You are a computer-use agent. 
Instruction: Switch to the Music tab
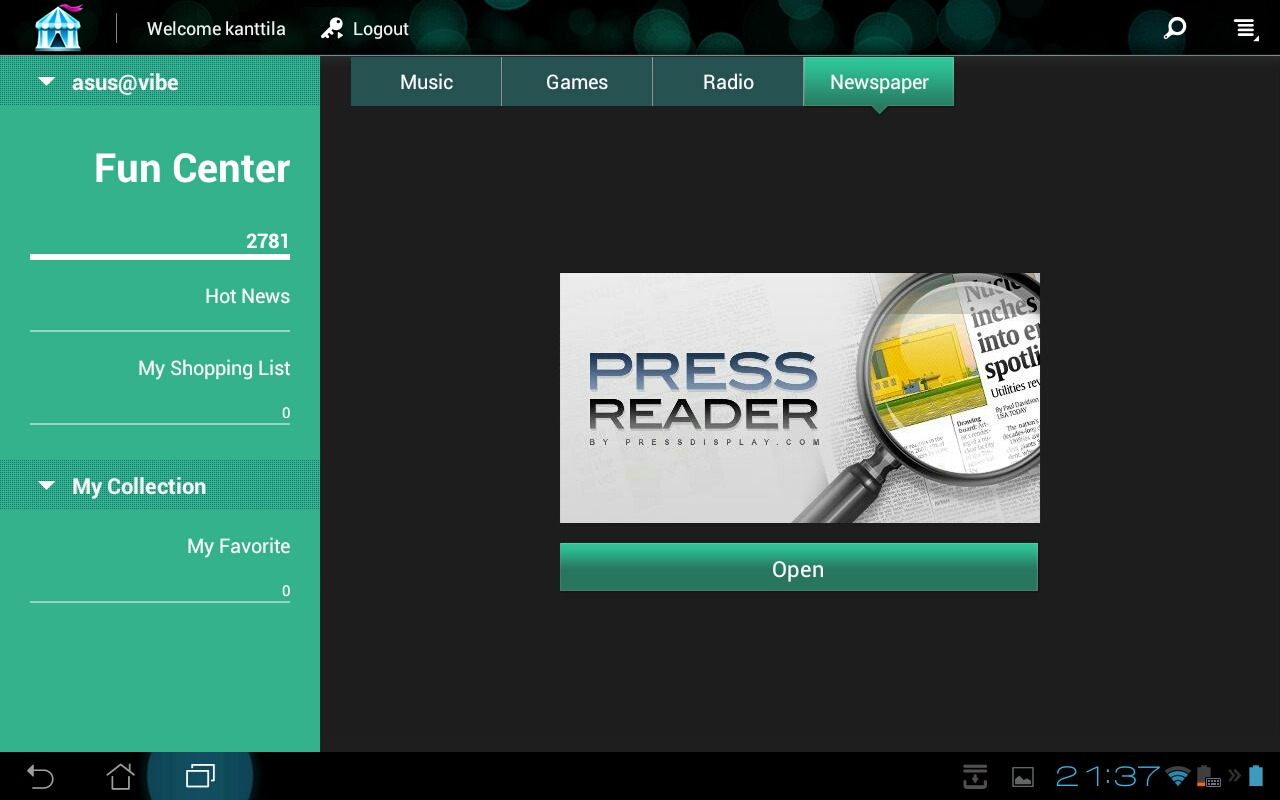[426, 82]
